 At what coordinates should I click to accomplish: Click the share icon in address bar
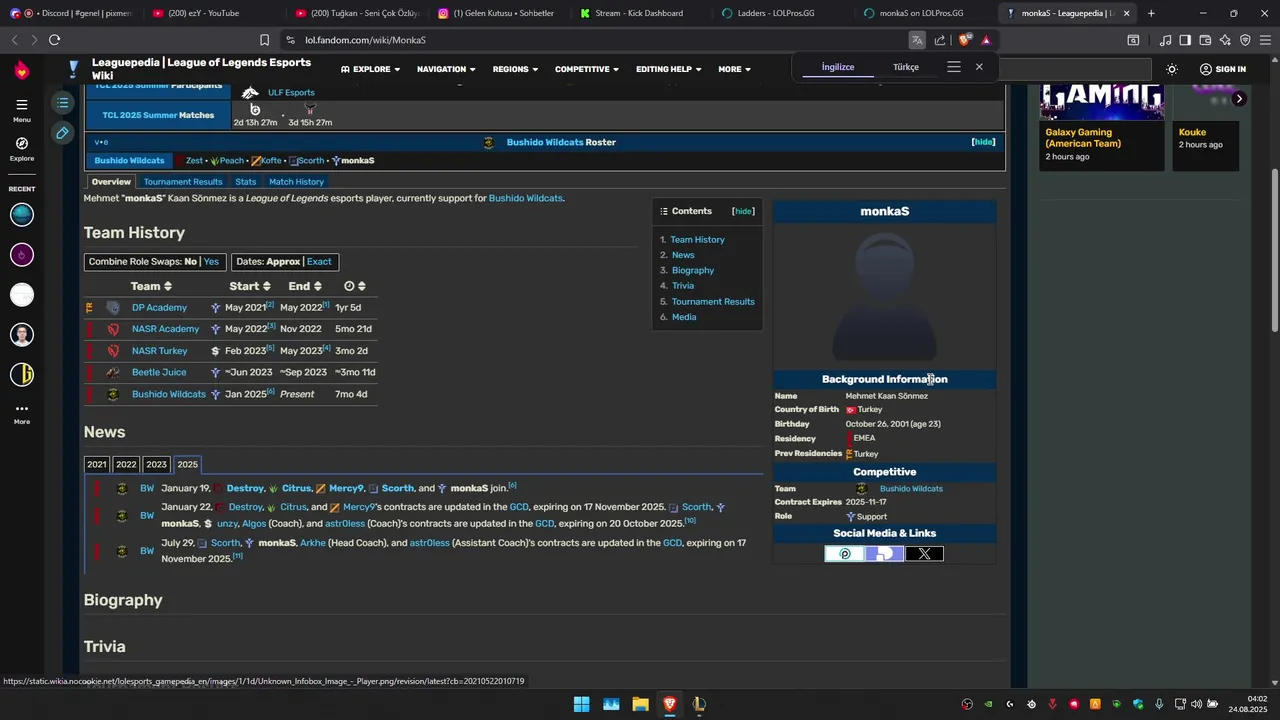tap(940, 40)
